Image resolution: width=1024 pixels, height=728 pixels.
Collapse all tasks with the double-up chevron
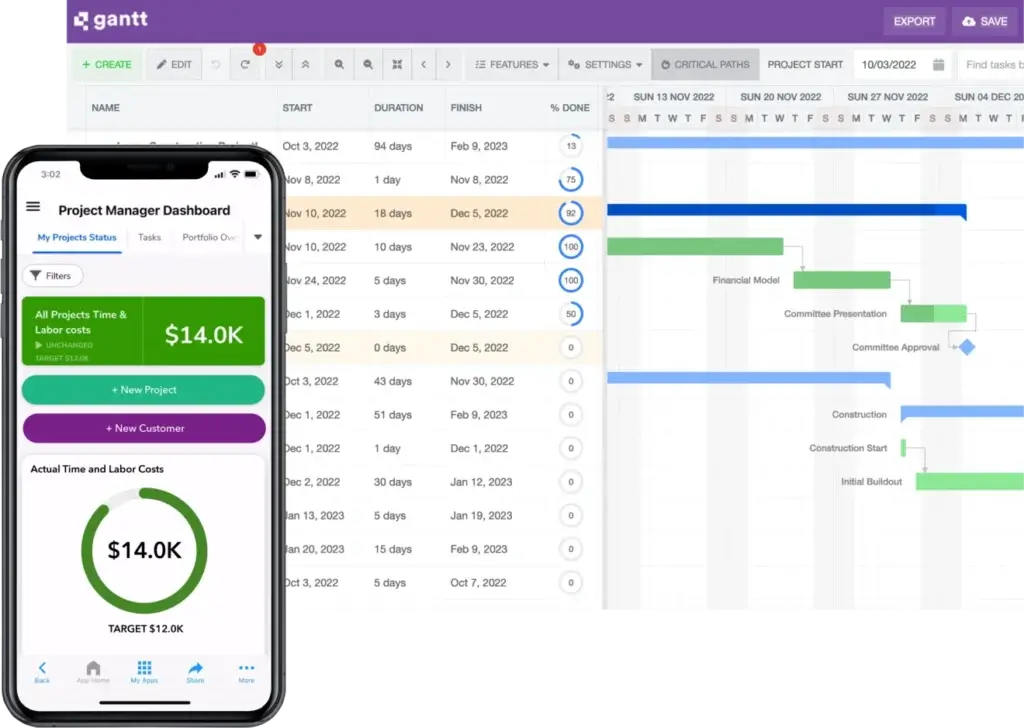click(305, 65)
